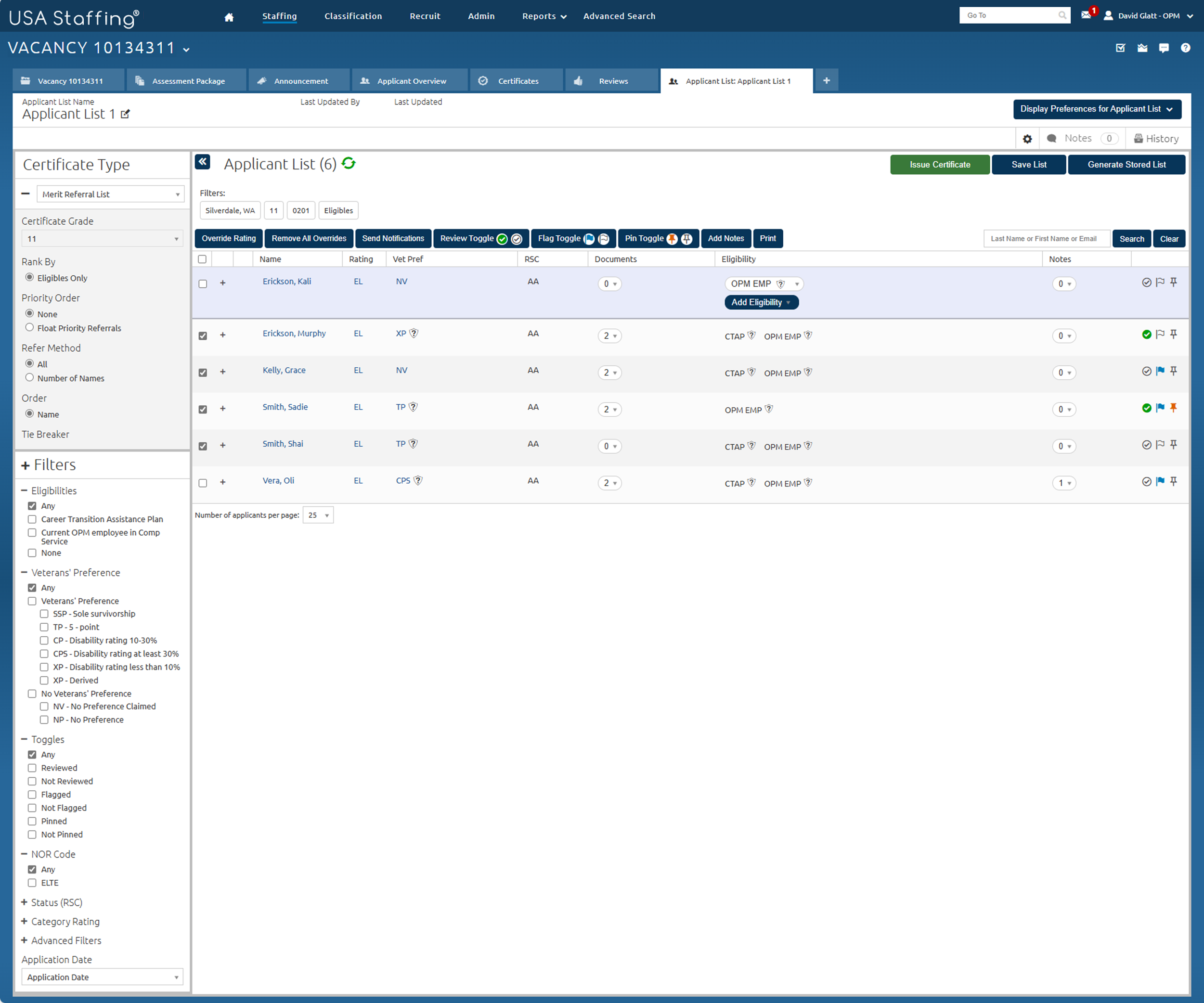This screenshot has width=1204, height=1003.
Task: Open the settings gear near Notes
Action: coord(1027,138)
